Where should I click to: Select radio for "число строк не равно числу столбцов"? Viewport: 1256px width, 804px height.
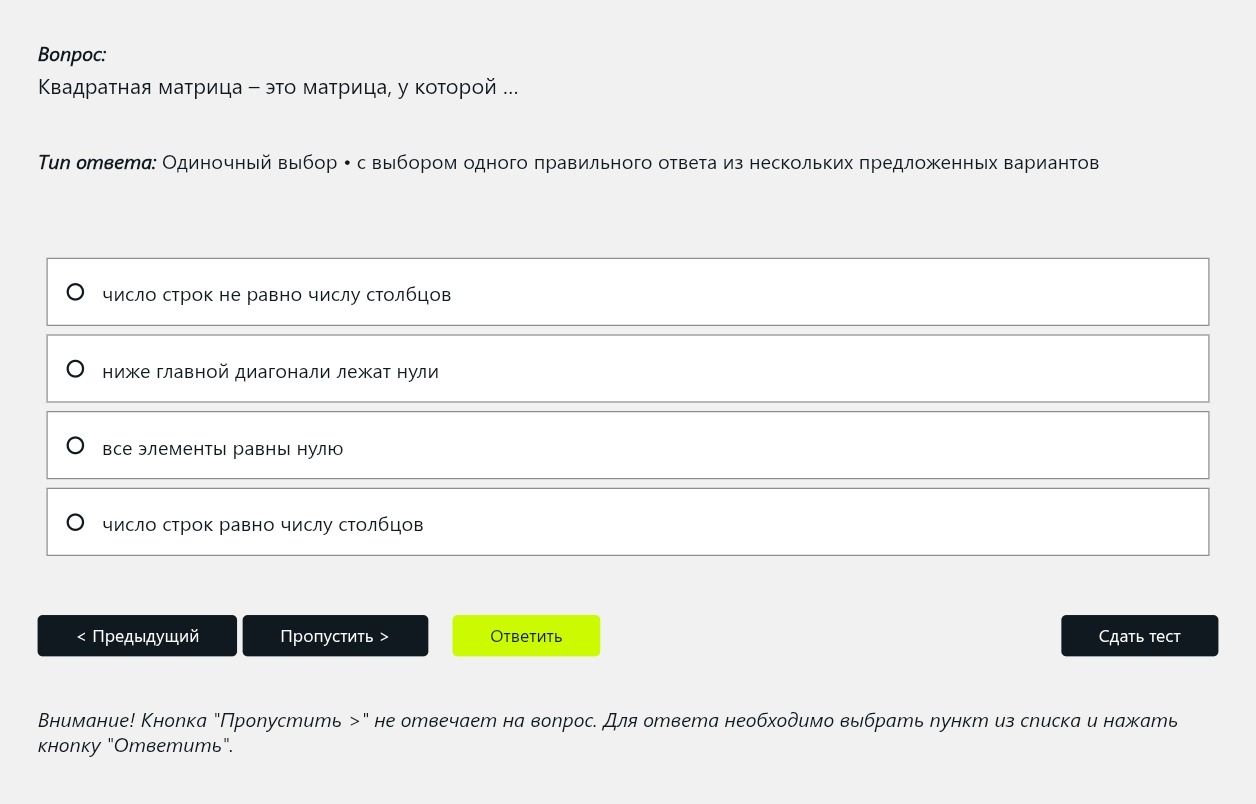75,292
